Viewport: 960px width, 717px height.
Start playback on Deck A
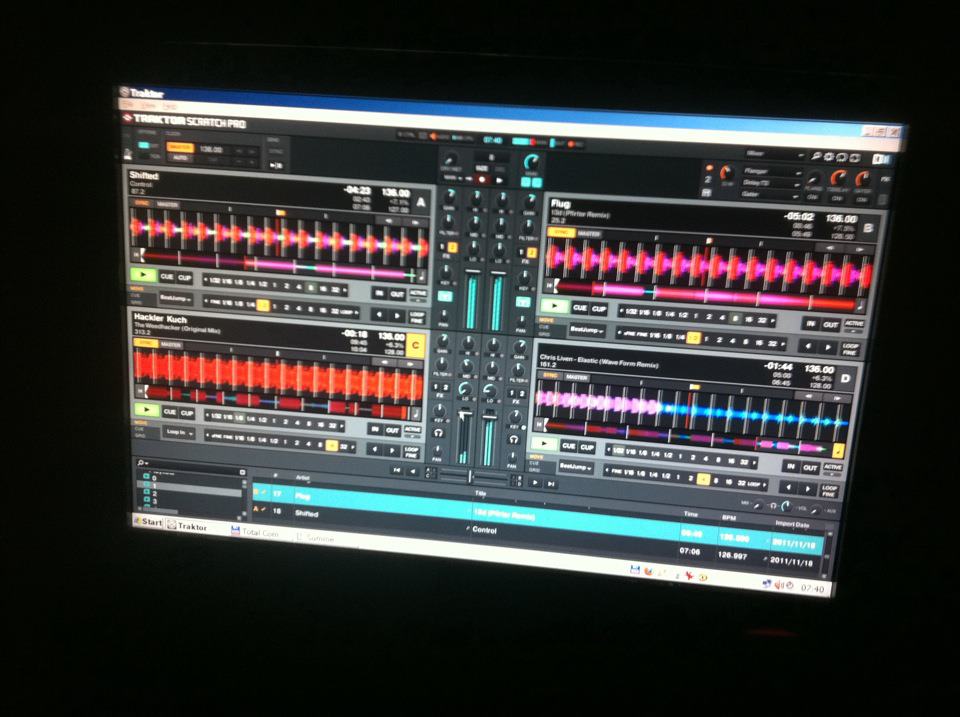pyautogui.click(x=143, y=275)
